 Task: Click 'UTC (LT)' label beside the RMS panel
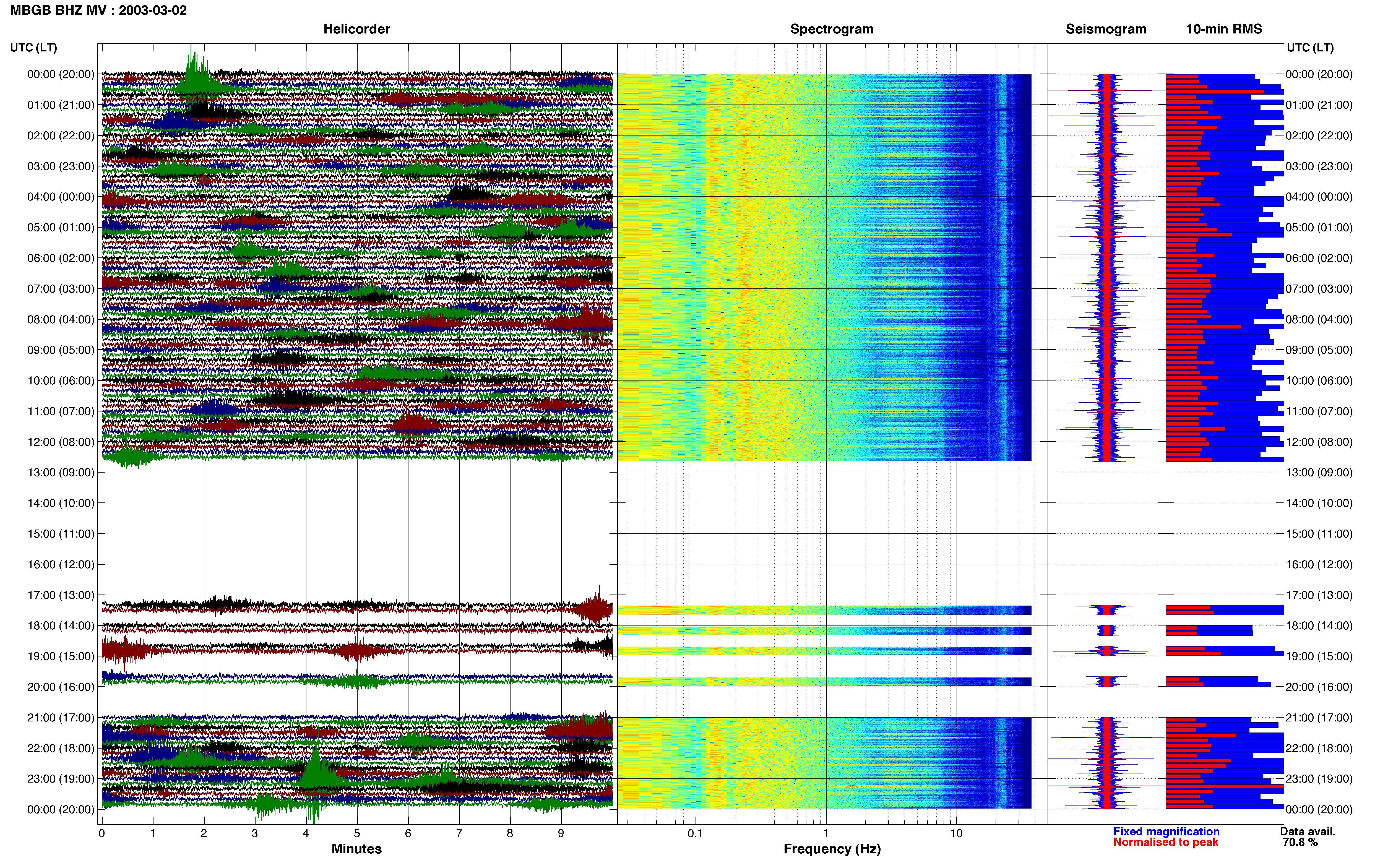click(x=1310, y=48)
